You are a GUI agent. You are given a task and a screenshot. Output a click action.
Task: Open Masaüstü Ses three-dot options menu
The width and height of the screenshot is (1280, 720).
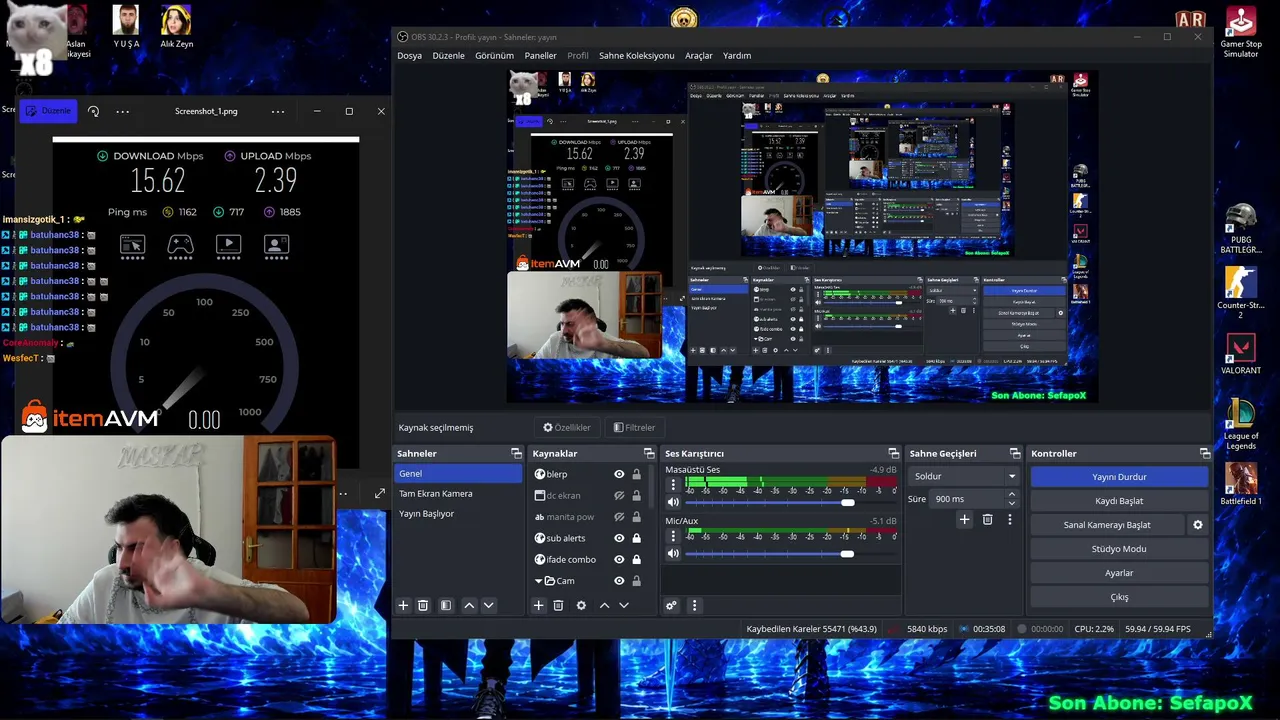pos(673,485)
